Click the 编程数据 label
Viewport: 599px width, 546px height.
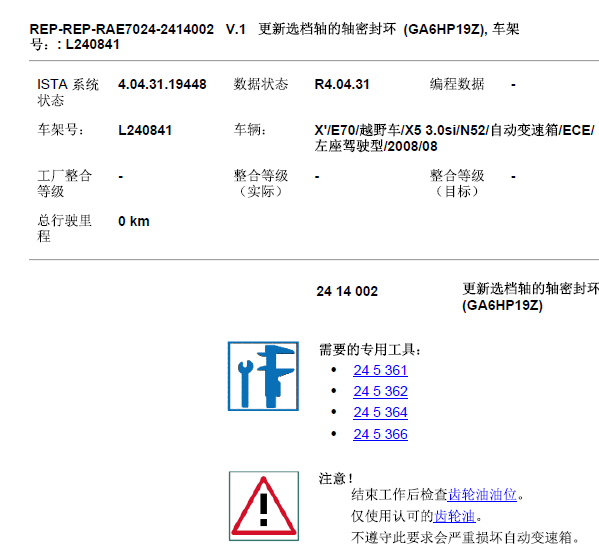click(x=457, y=84)
